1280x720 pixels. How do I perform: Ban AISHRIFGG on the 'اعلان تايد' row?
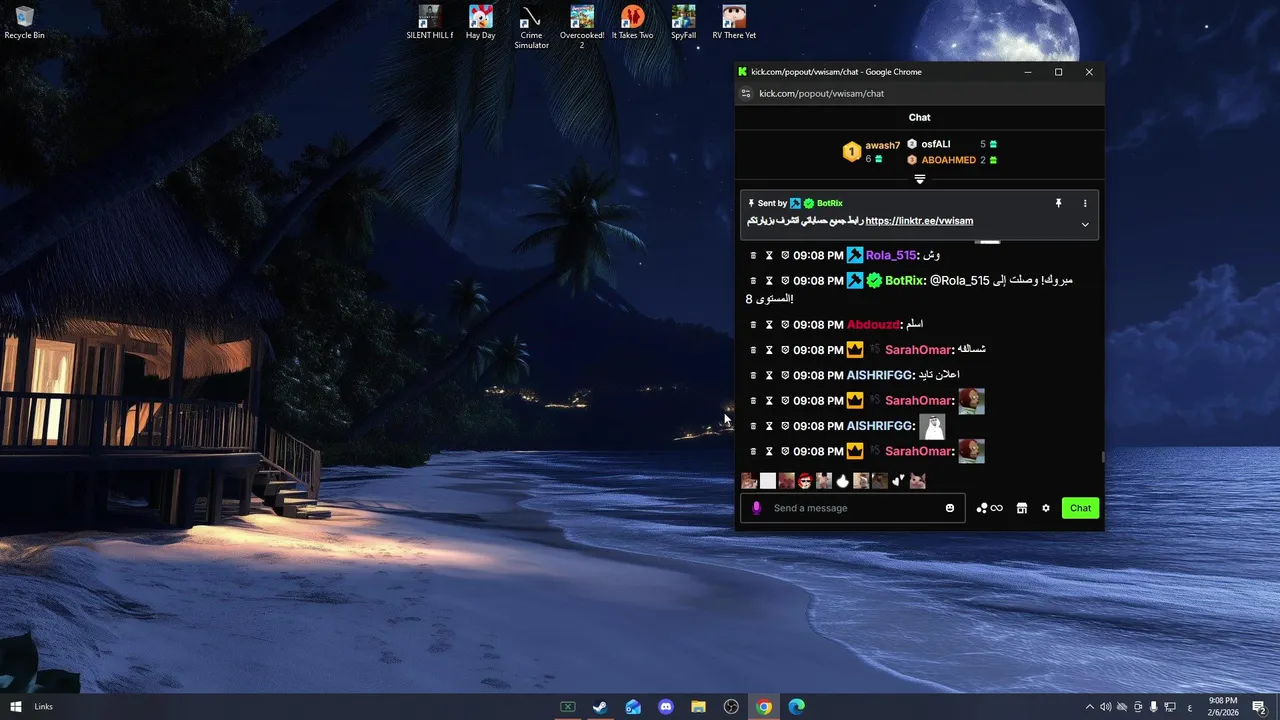click(785, 375)
